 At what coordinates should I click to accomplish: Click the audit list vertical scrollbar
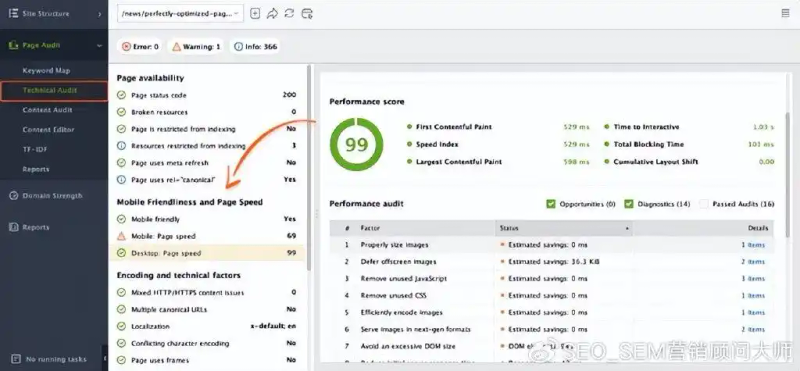tap(308, 167)
